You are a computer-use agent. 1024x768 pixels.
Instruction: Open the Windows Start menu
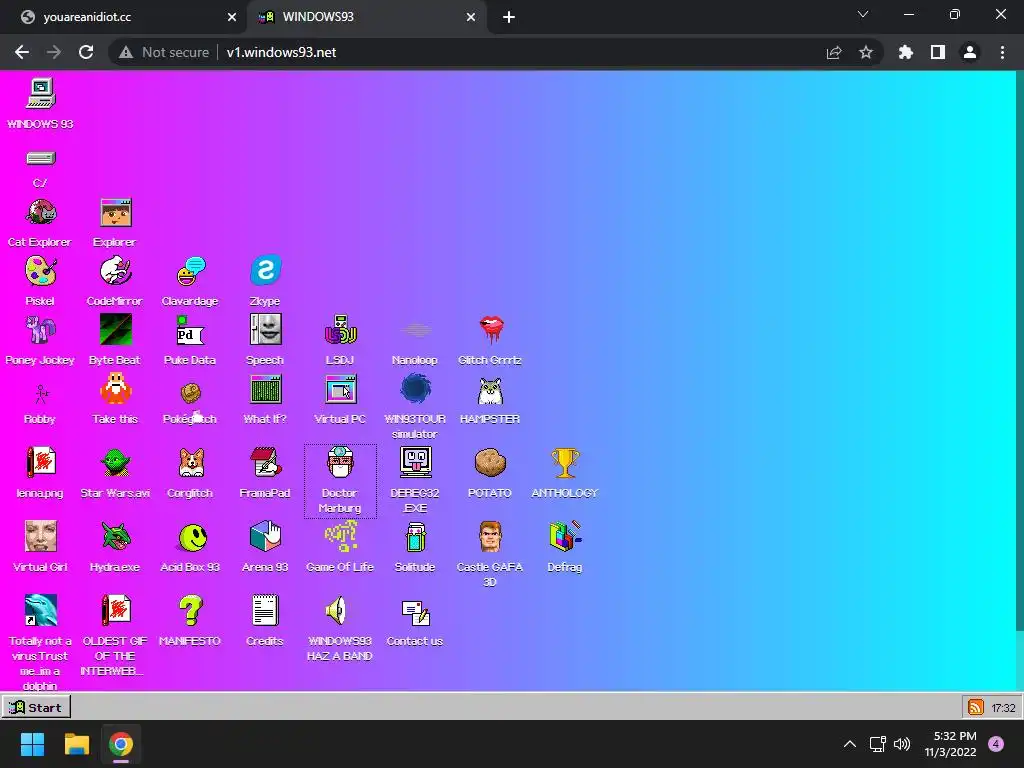click(32, 744)
